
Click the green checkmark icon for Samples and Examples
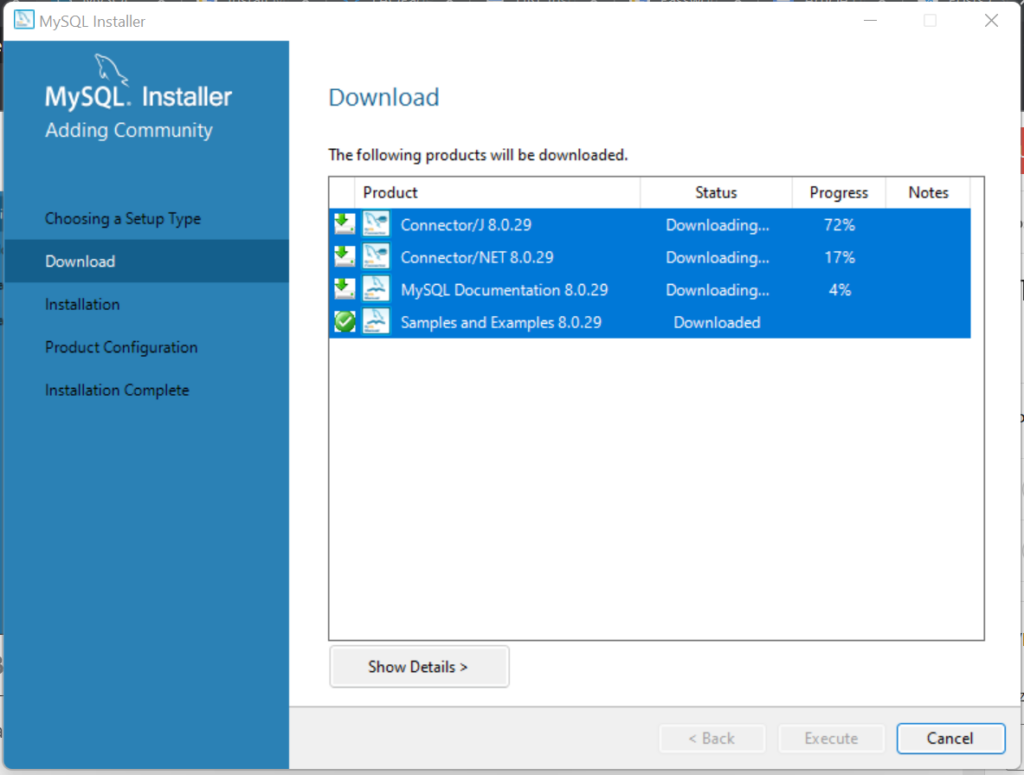coord(344,322)
